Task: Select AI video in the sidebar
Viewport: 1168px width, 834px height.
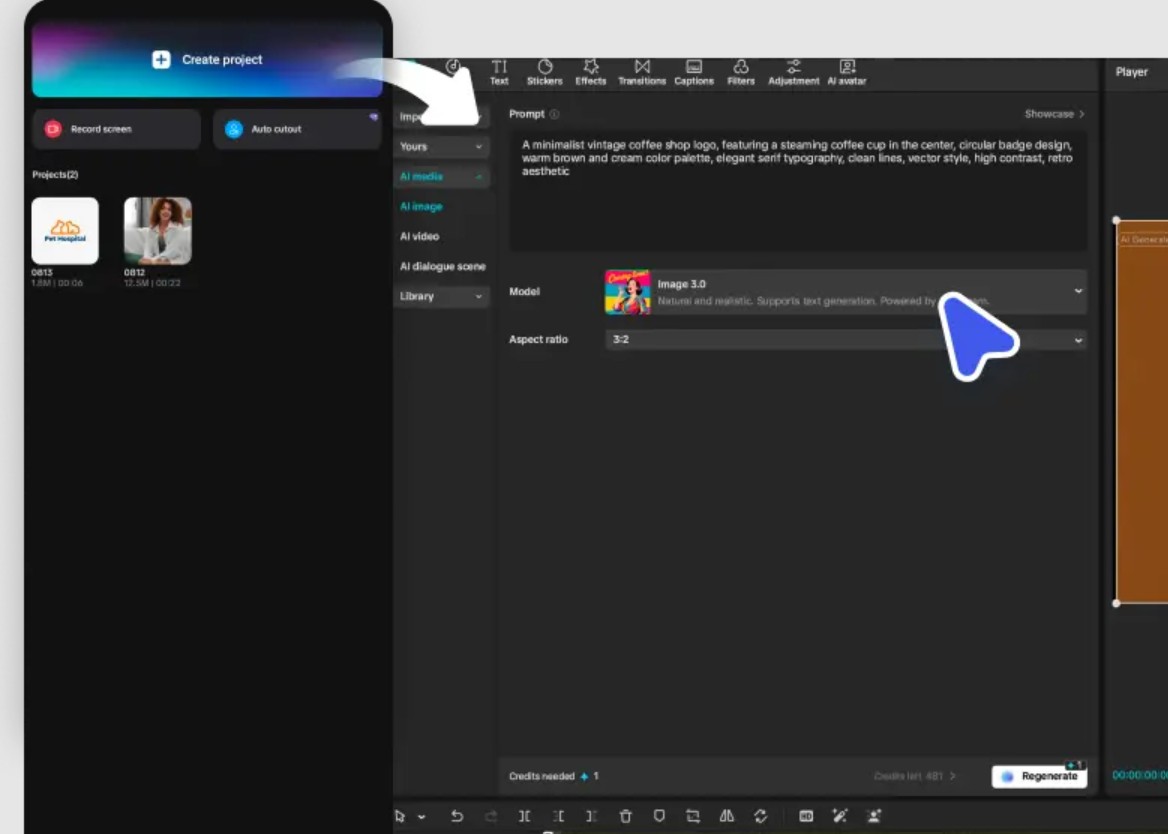Action: (419, 236)
